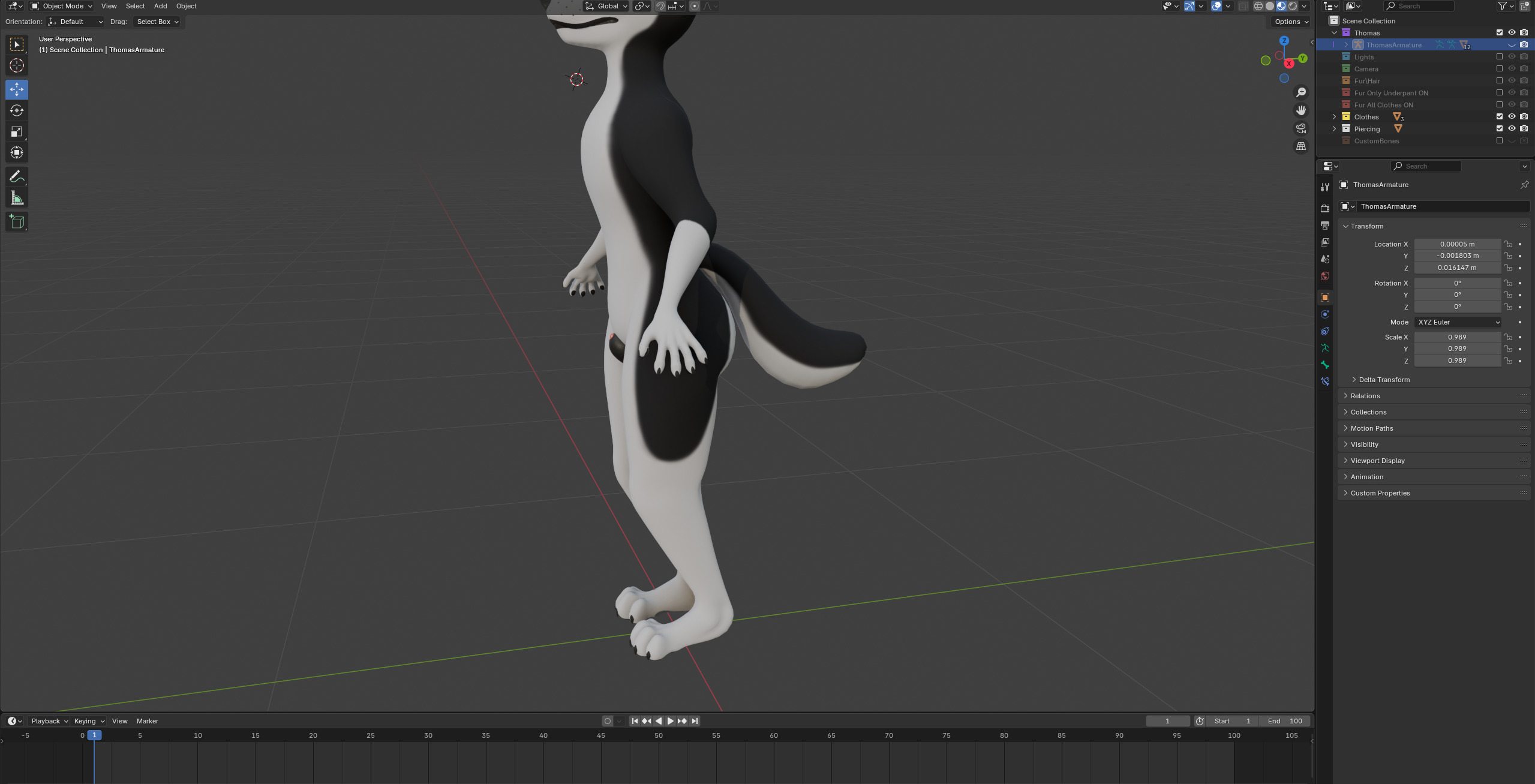Activate the Cursor tool
Image resolution: width=1535 pixels, height=784 pixels.
click(x=17, y=65)
